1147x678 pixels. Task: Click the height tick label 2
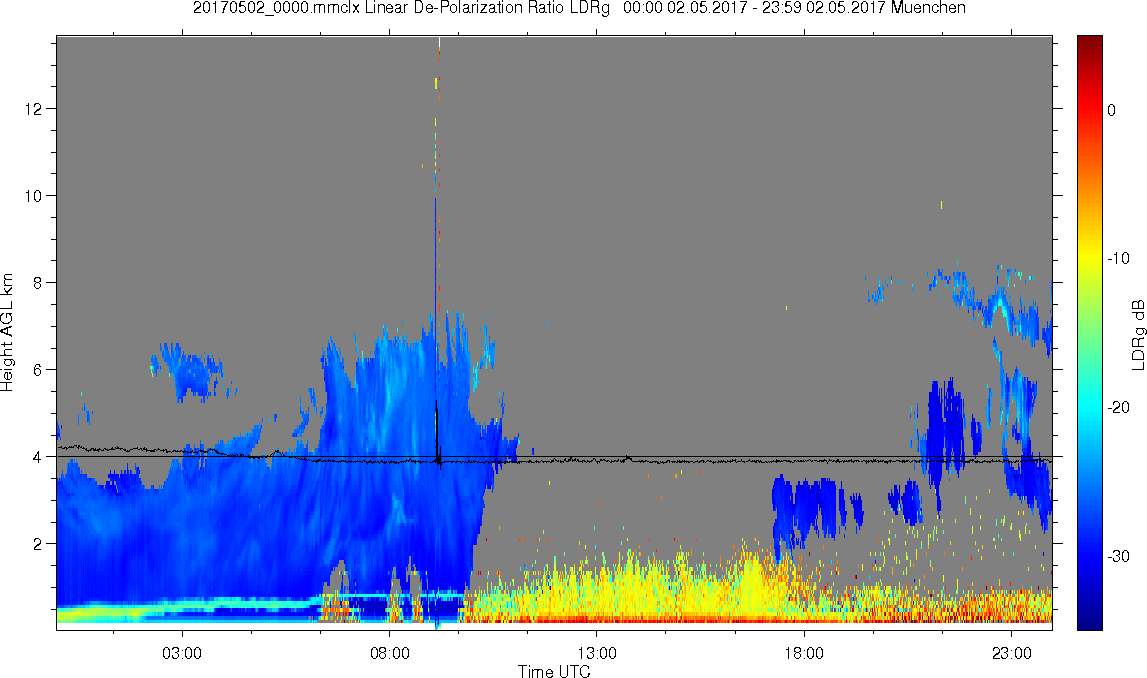click(x=39, y=544)
